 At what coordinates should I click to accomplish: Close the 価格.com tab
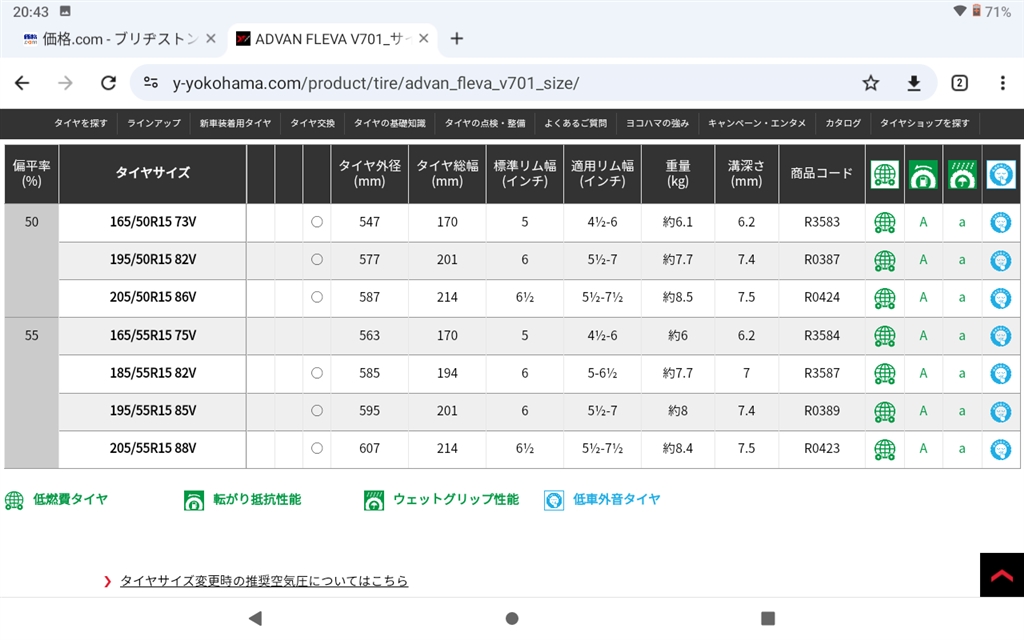point(211,39)
